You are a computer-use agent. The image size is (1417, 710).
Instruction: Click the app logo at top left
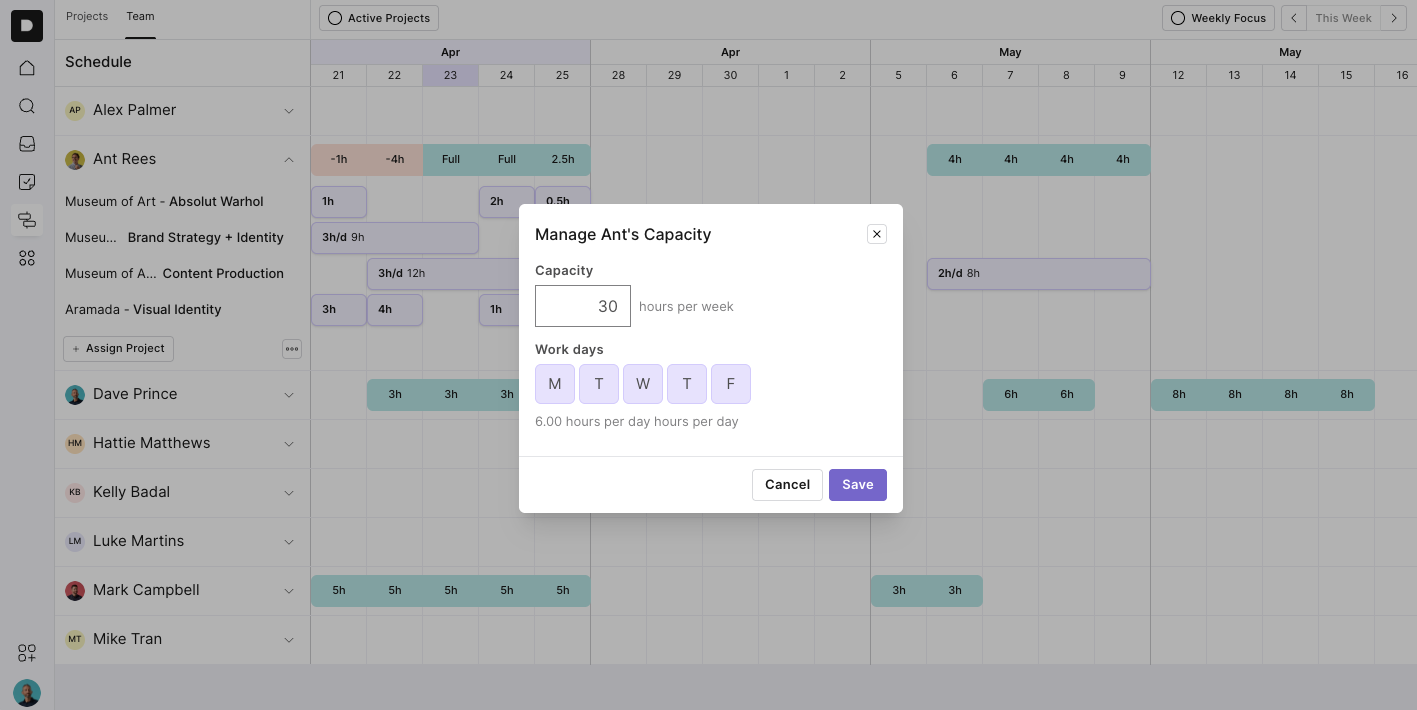coord(27,26)
